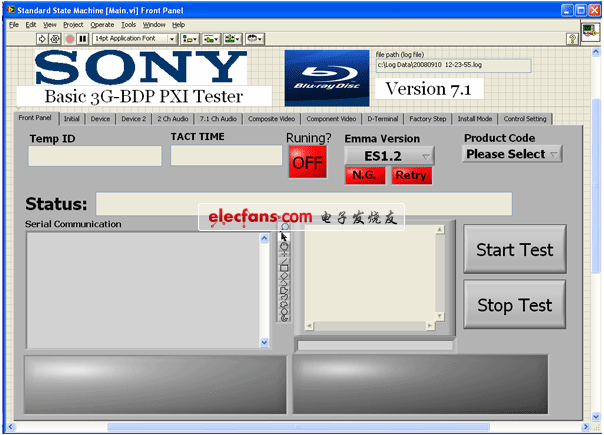Toggle the red Retry button

(x=410, y=175)
